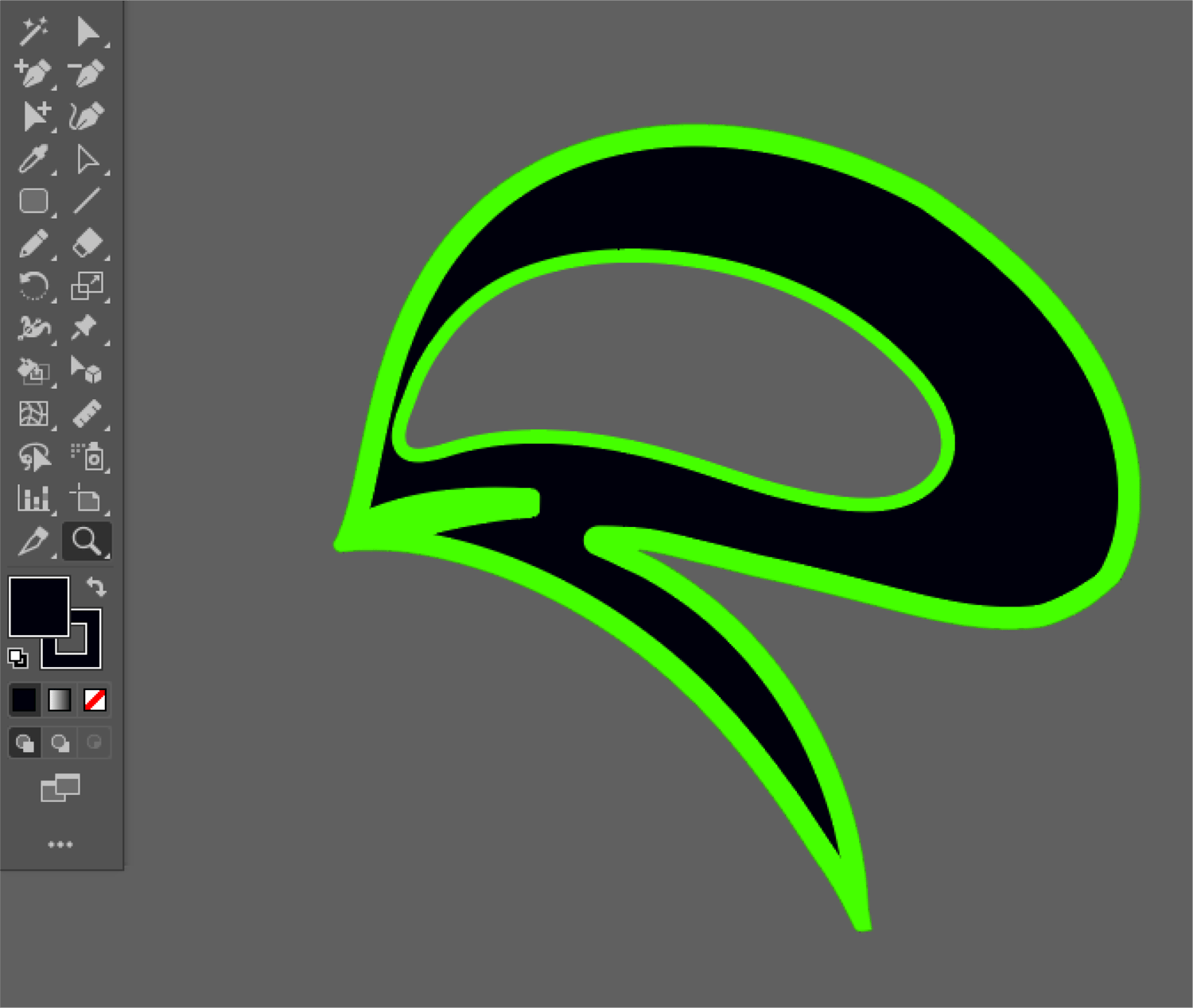
Task: Choose the Live Paint Bucket tool
Action: (33, 371)
